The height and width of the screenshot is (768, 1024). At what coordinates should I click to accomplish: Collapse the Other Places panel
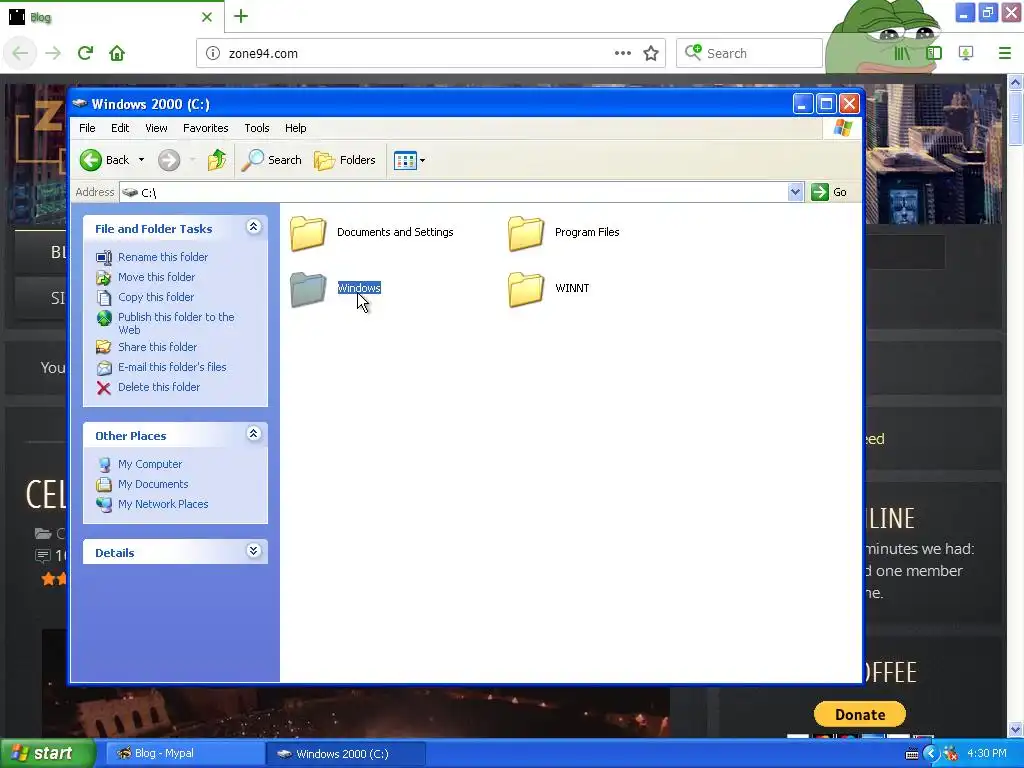253,434
